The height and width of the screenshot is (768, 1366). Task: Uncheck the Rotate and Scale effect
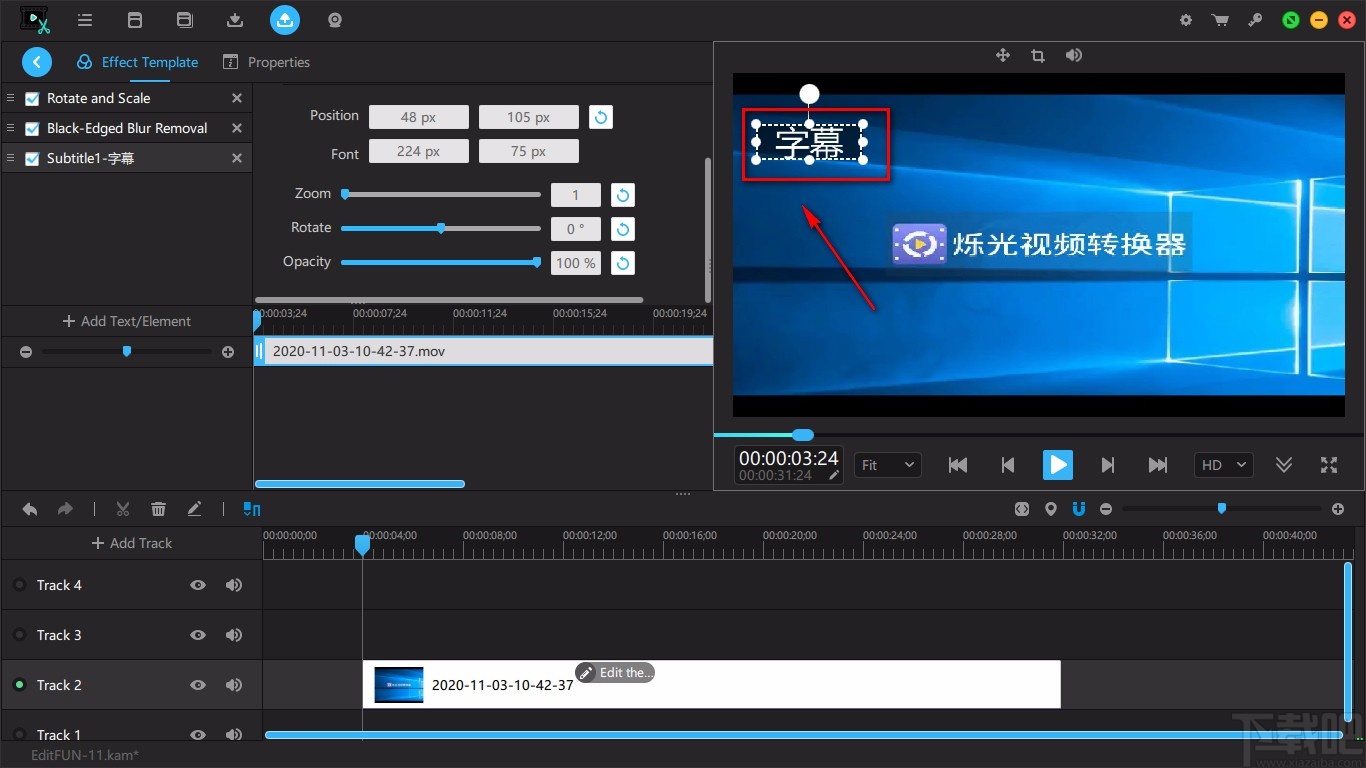pyautogui.click(x=32, y=99)
